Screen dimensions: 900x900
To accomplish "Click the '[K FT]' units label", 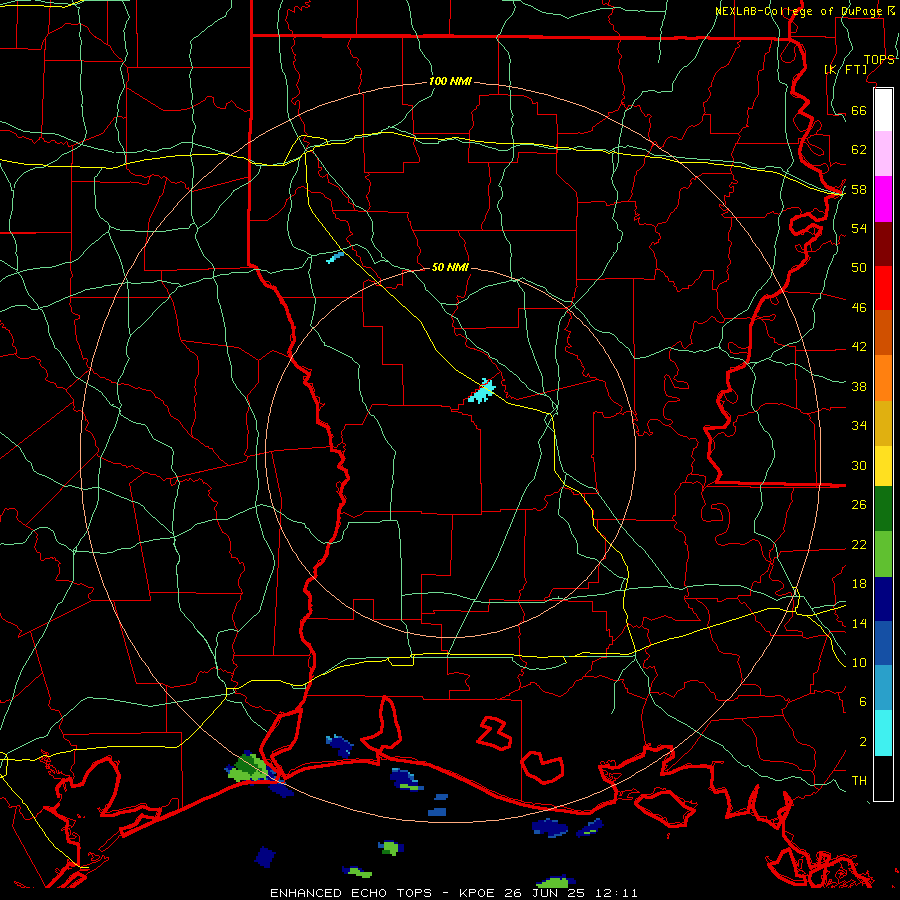I will 845,69.
